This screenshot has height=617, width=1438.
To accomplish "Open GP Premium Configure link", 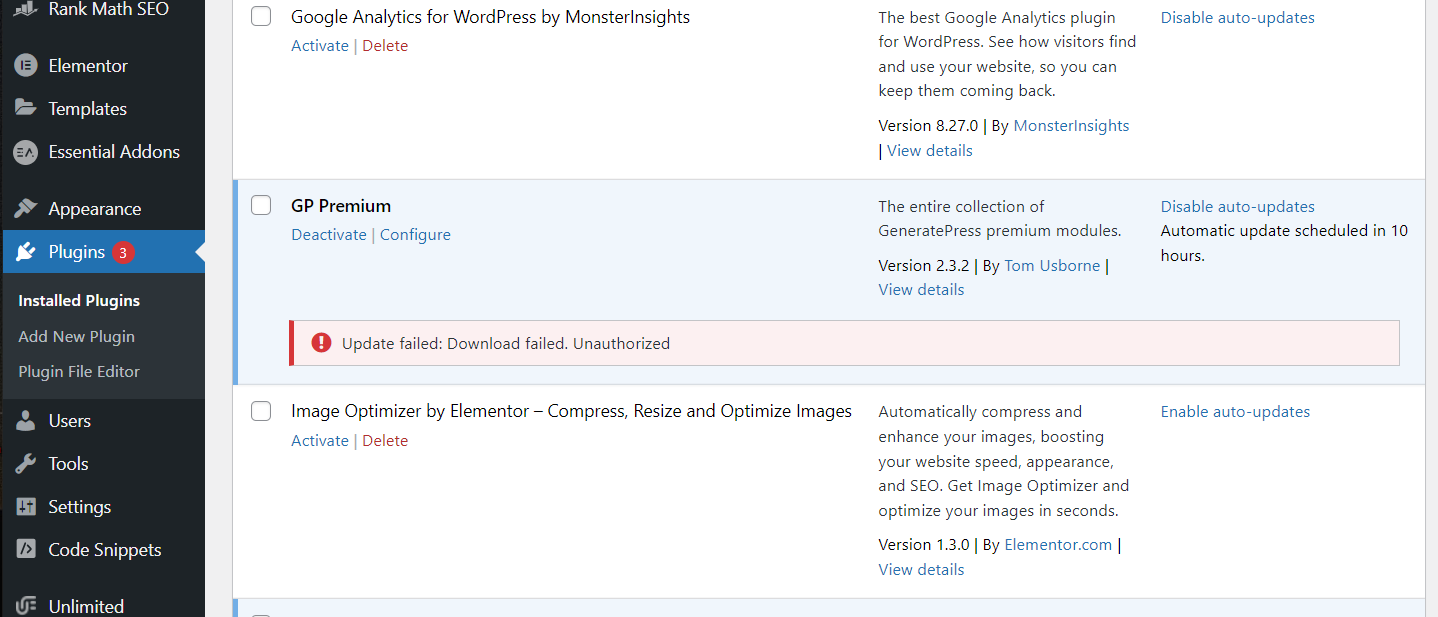I will [415, 235].
